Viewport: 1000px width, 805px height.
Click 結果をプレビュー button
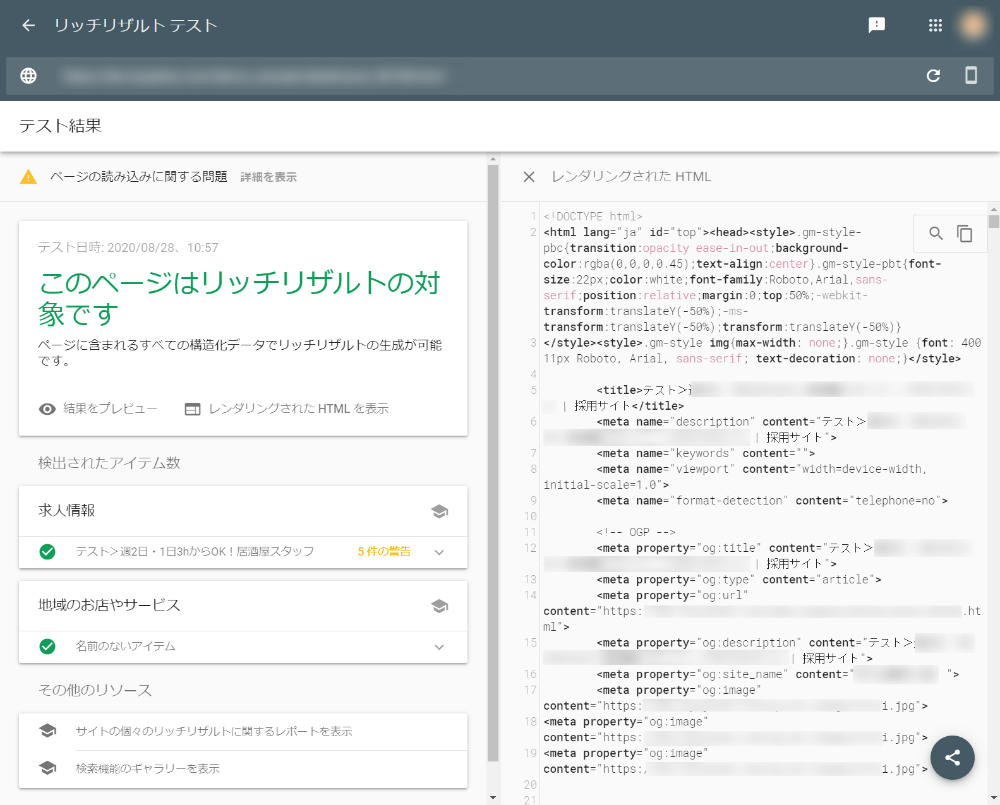98,409
